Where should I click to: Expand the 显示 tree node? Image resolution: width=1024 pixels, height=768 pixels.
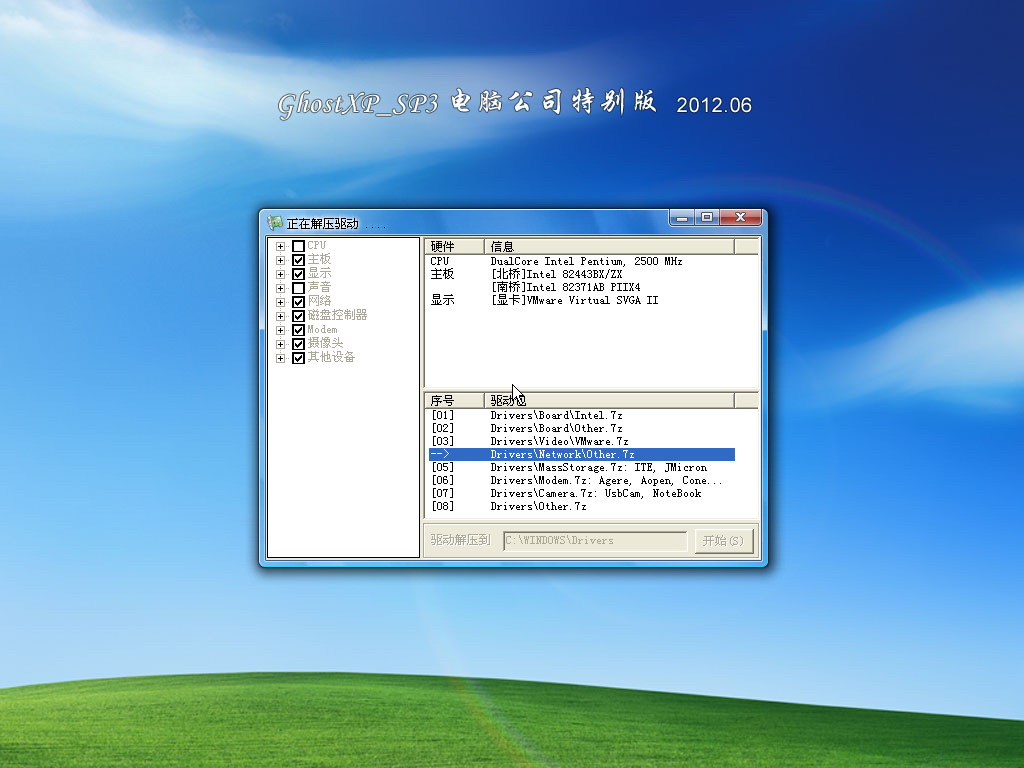click(281, 274)
